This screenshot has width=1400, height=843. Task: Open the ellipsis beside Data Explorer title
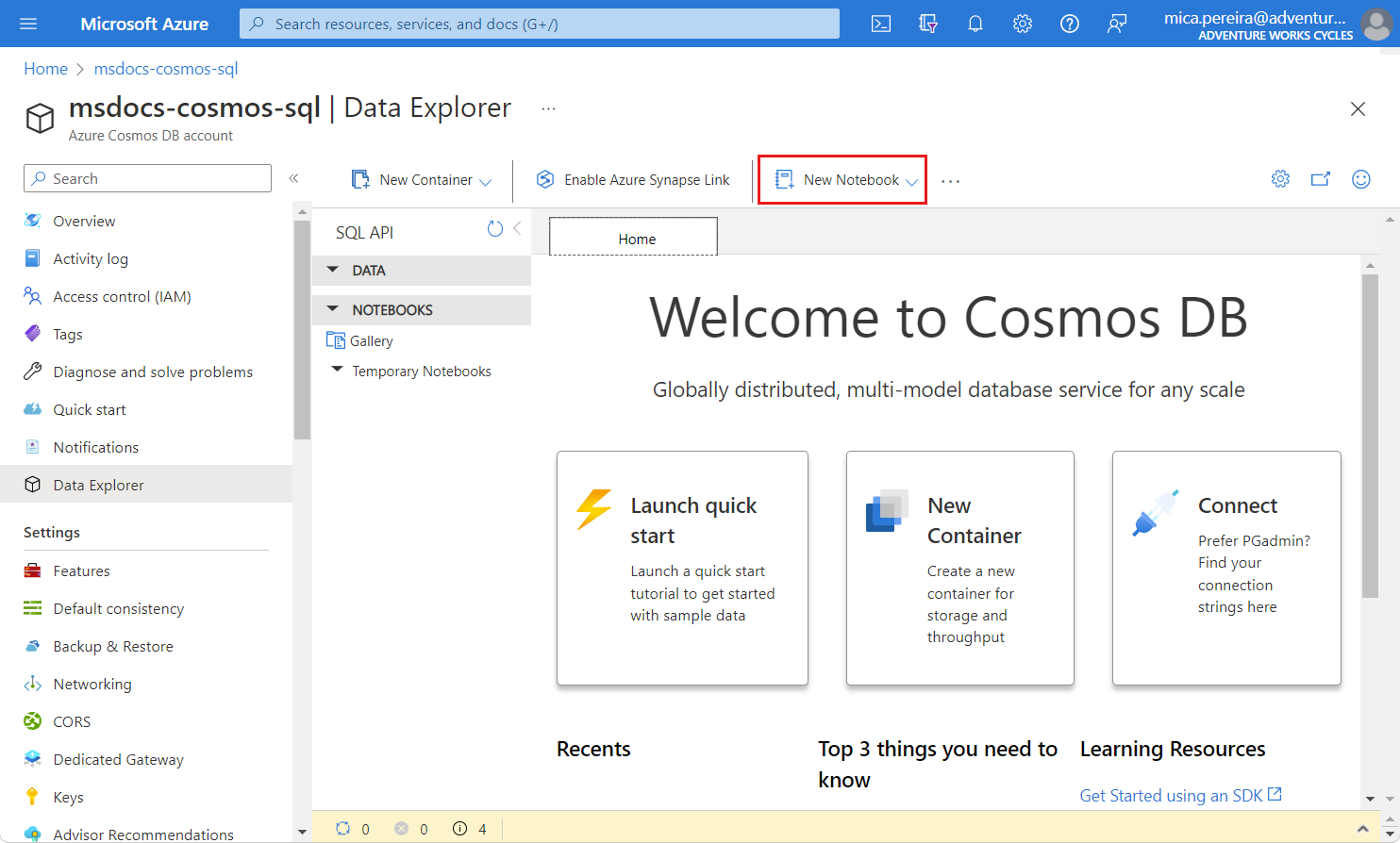(548, 108)
